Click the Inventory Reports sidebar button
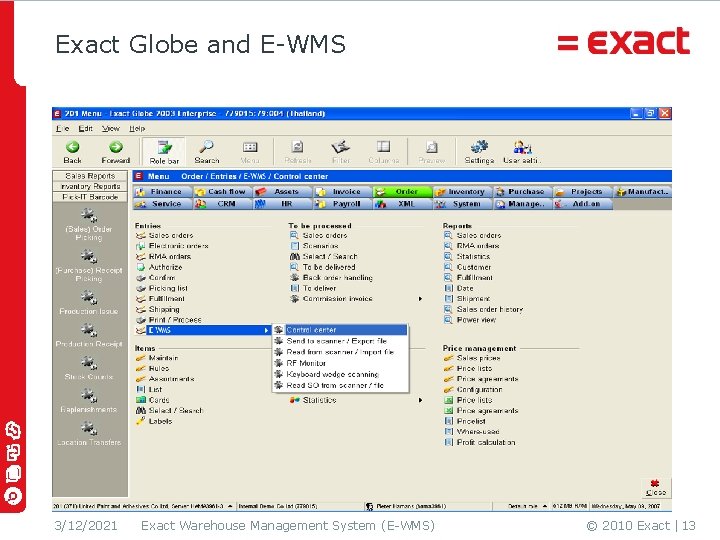This screenshot has height=540, width=720. [x=90, y=186]
